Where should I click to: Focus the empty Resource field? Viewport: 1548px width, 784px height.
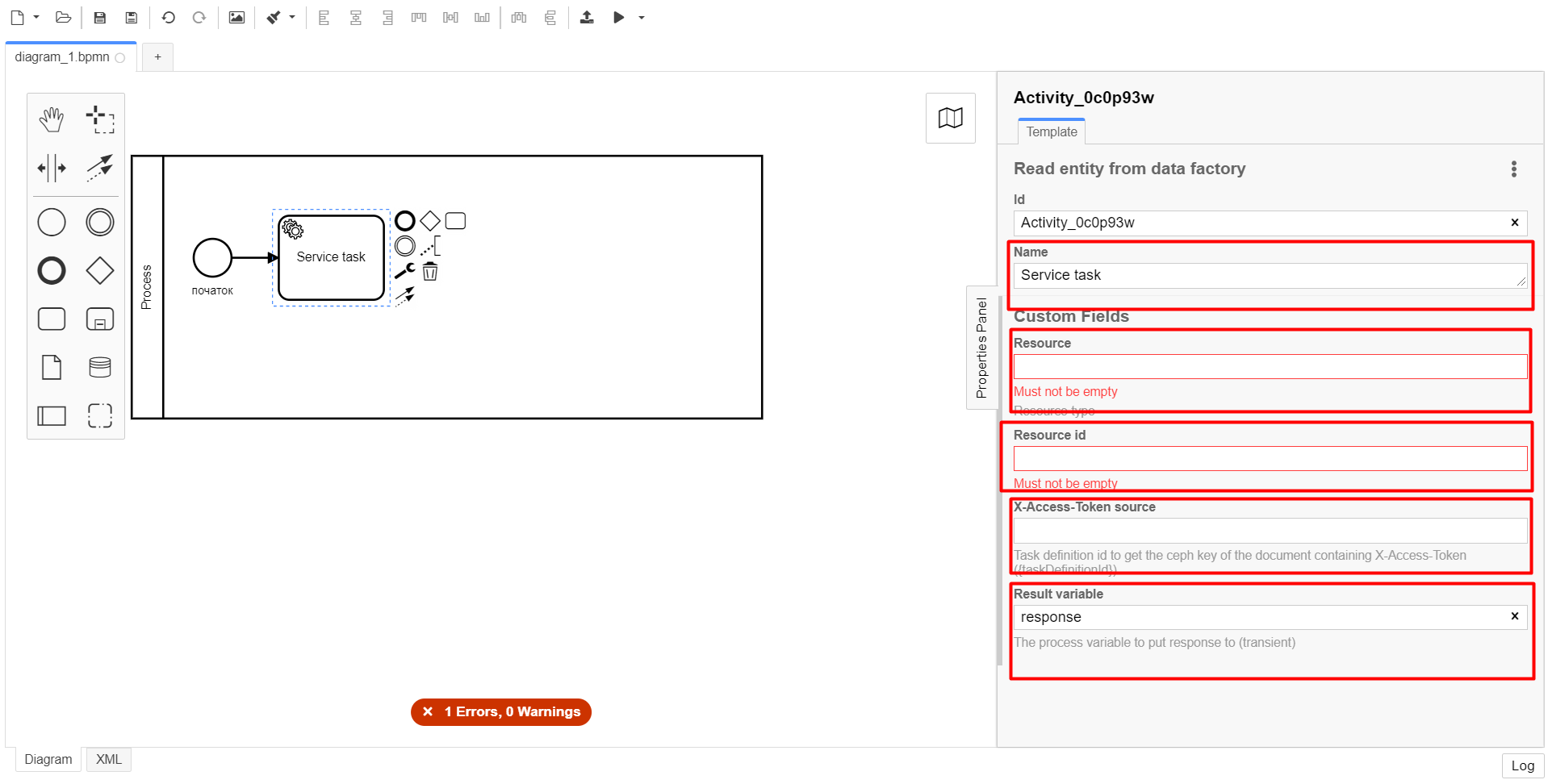click(1270, 367)
